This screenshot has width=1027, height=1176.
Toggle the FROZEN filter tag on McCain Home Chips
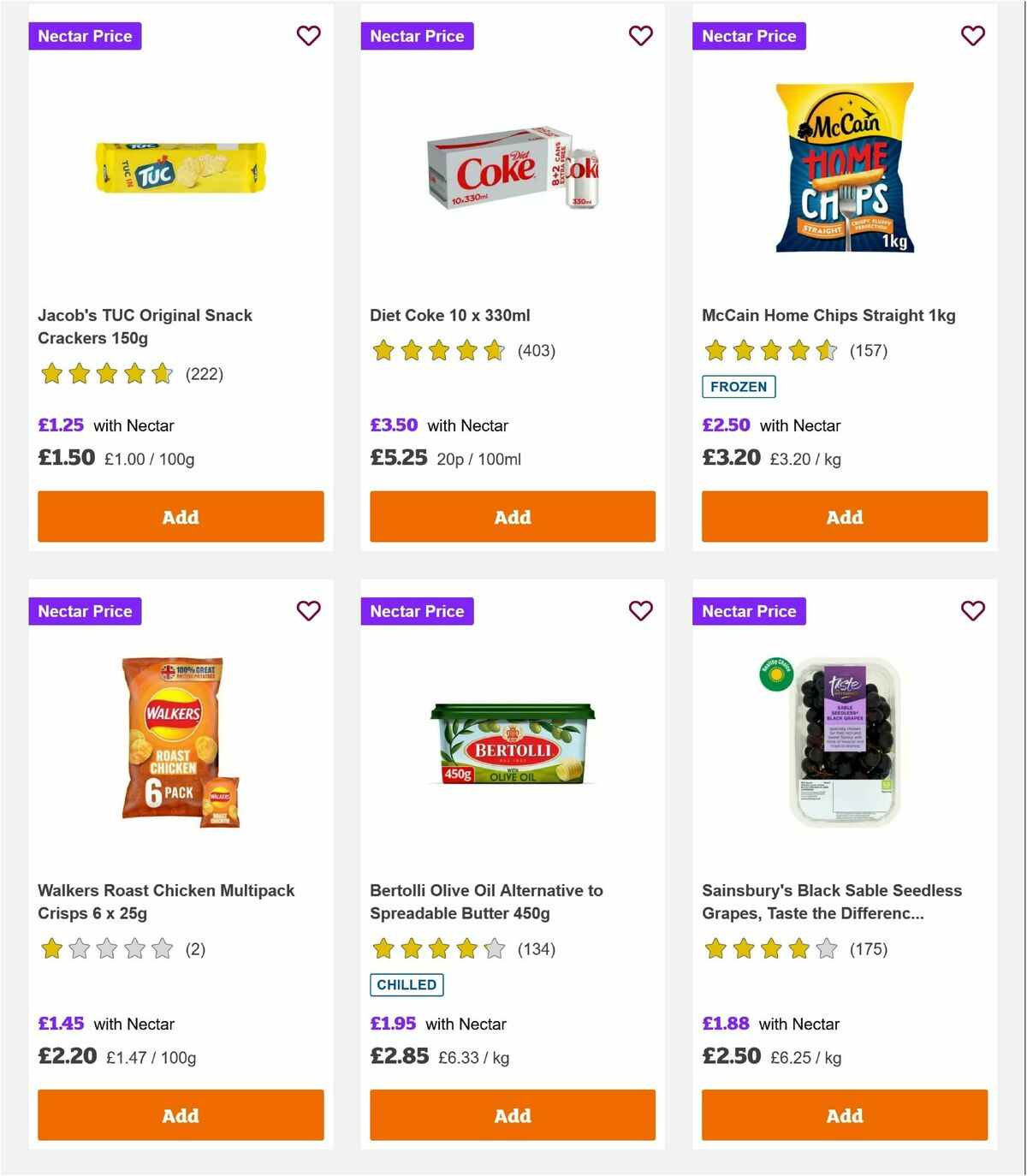point(739,387)
